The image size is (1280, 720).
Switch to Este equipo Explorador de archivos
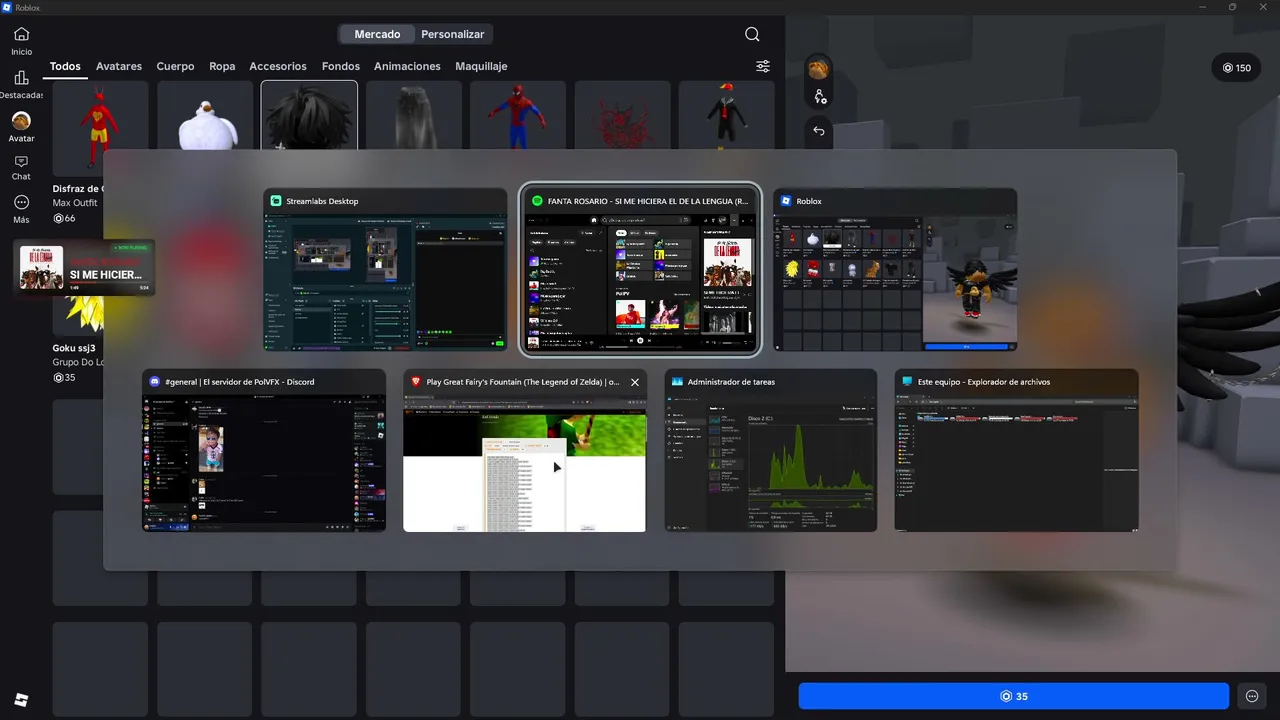pos(1016,450)
